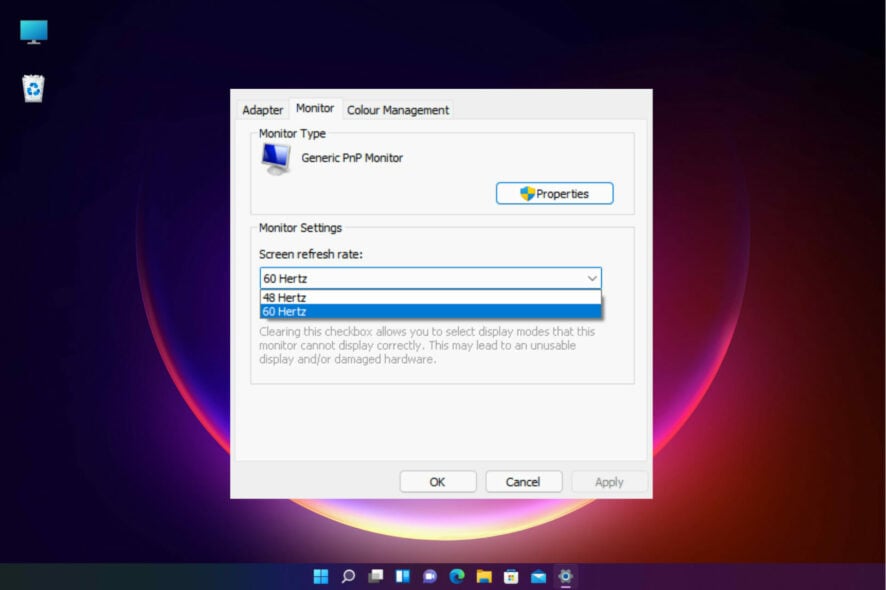This screenshot has height=590, width=886.
Task: Choose 60 Hertz from the list
Action: [430, 311]
